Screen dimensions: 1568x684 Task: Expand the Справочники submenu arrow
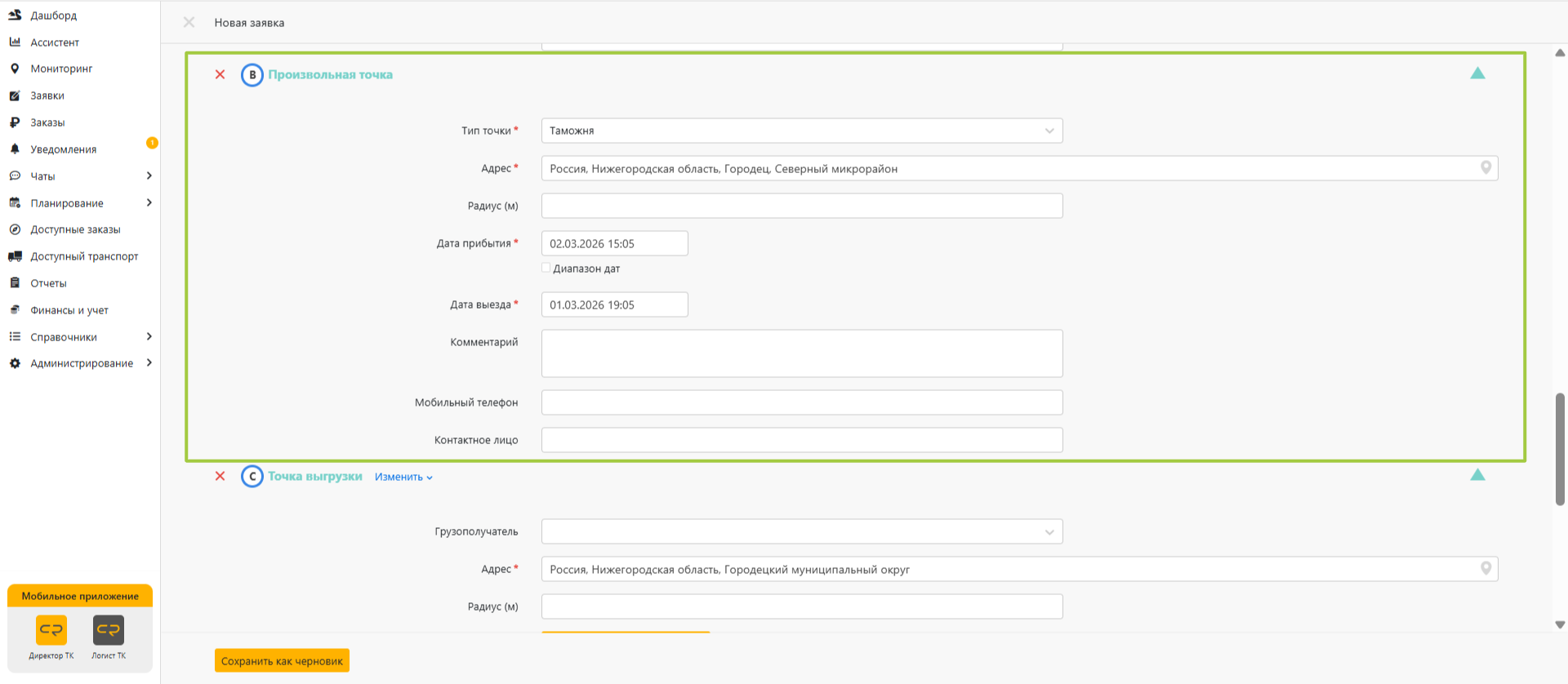coord(149,336)
